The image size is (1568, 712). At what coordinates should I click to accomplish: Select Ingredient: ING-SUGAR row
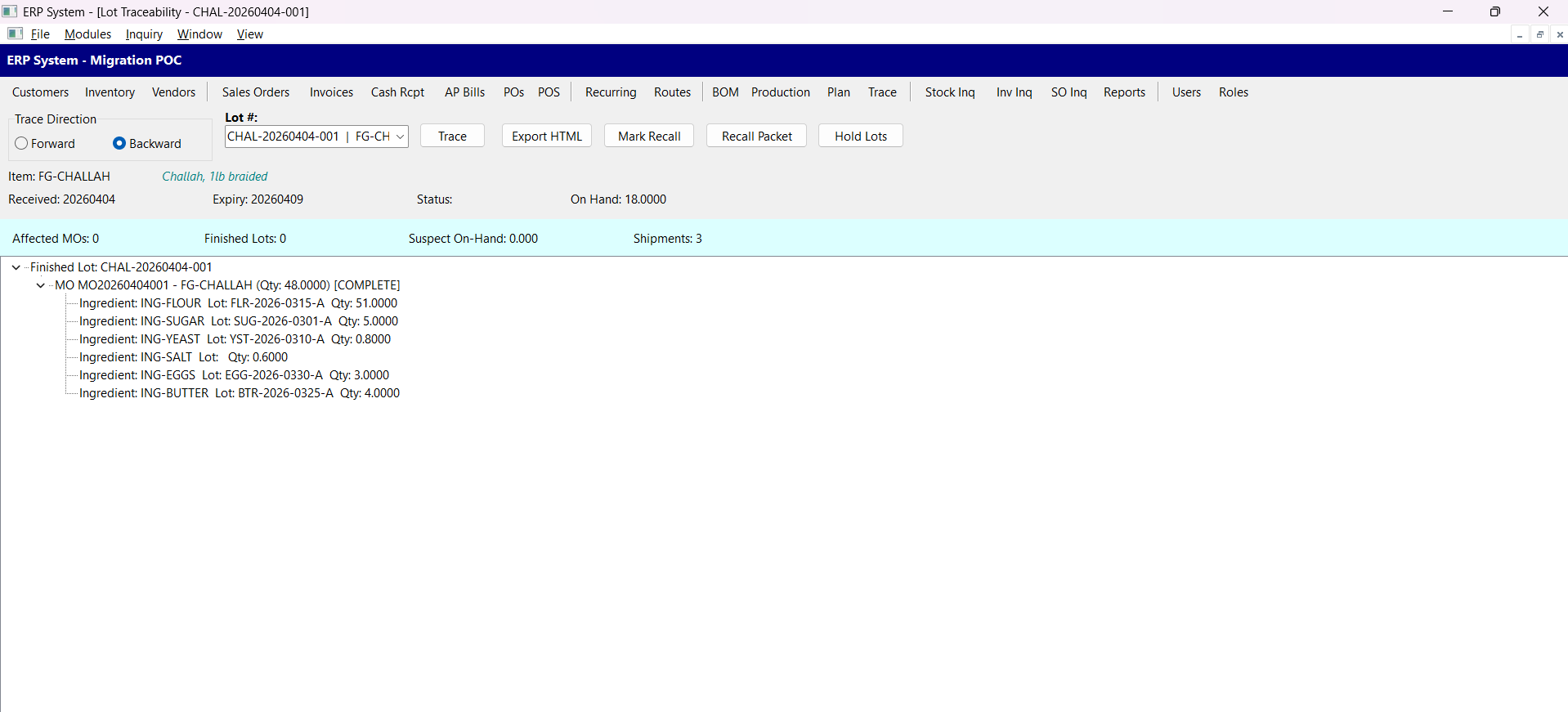pos(239,321)
